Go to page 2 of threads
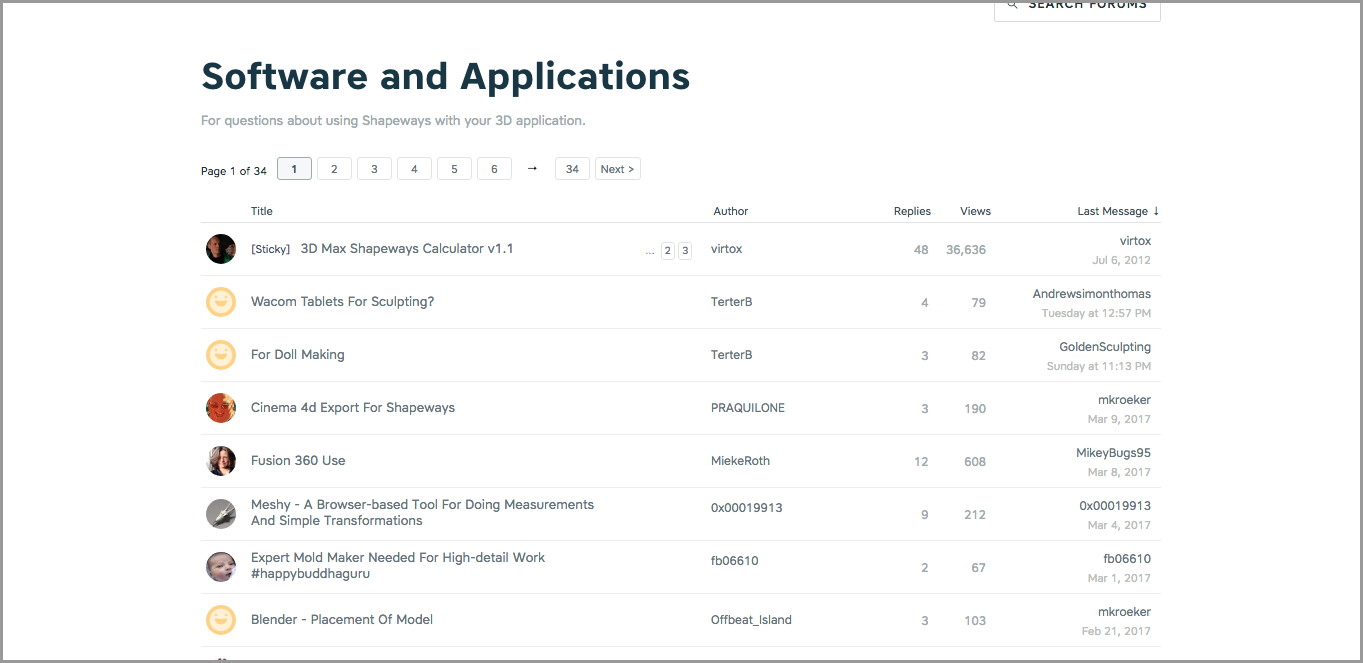 334,169
